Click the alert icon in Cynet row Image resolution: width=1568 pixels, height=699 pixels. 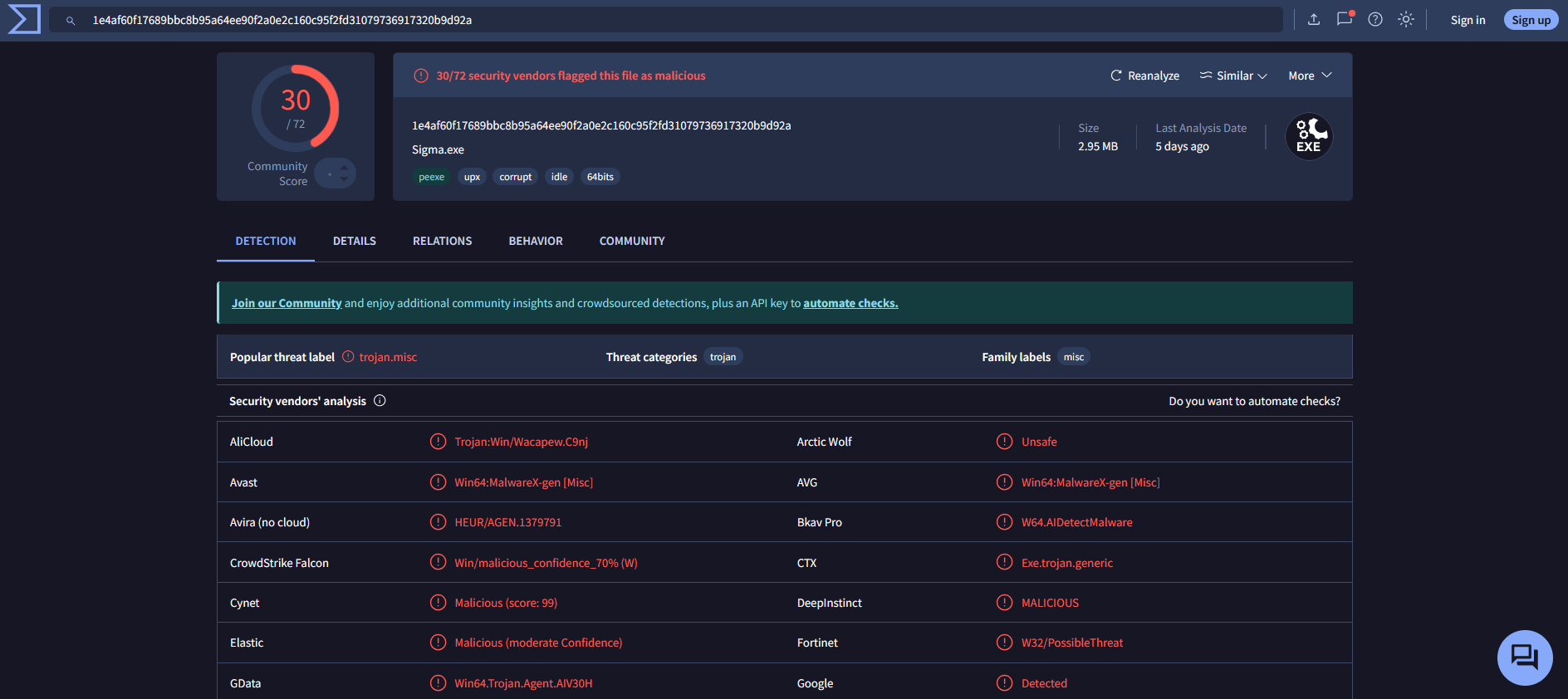(x=438, y=603)
